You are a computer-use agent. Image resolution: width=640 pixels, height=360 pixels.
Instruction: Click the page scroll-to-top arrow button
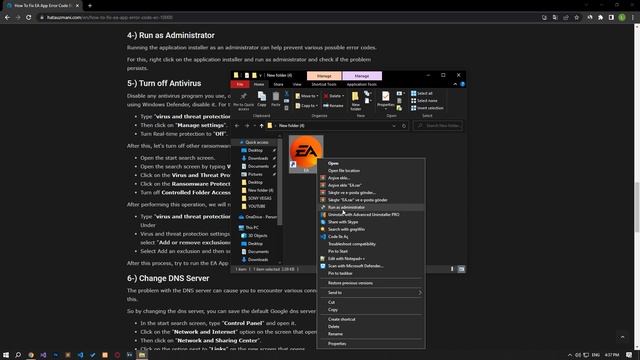(x=622, y=337)
